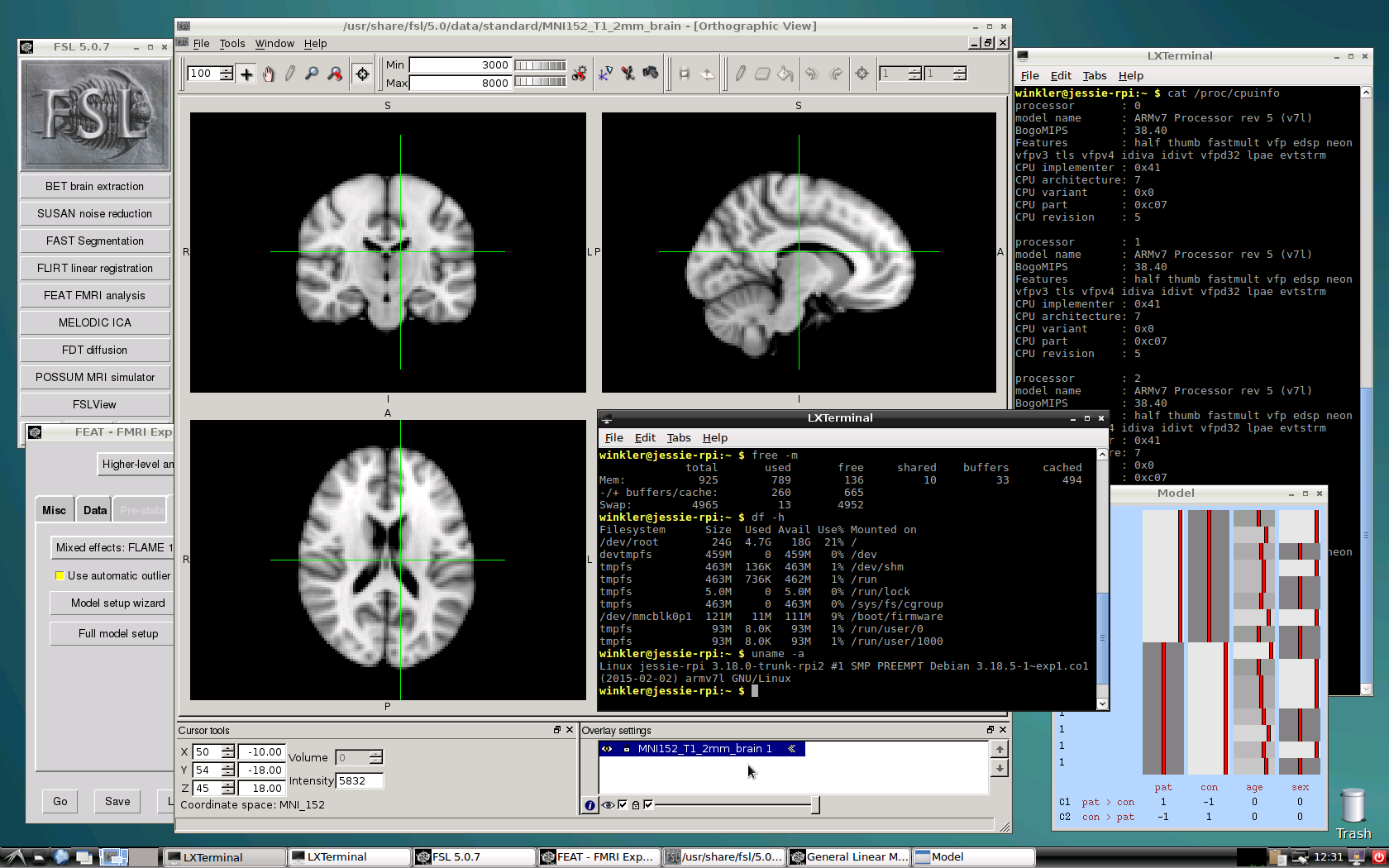Click the Y voxel coordinate spinner
Viewport: 1389px width, 868px height.
click(x=228, y=770)
